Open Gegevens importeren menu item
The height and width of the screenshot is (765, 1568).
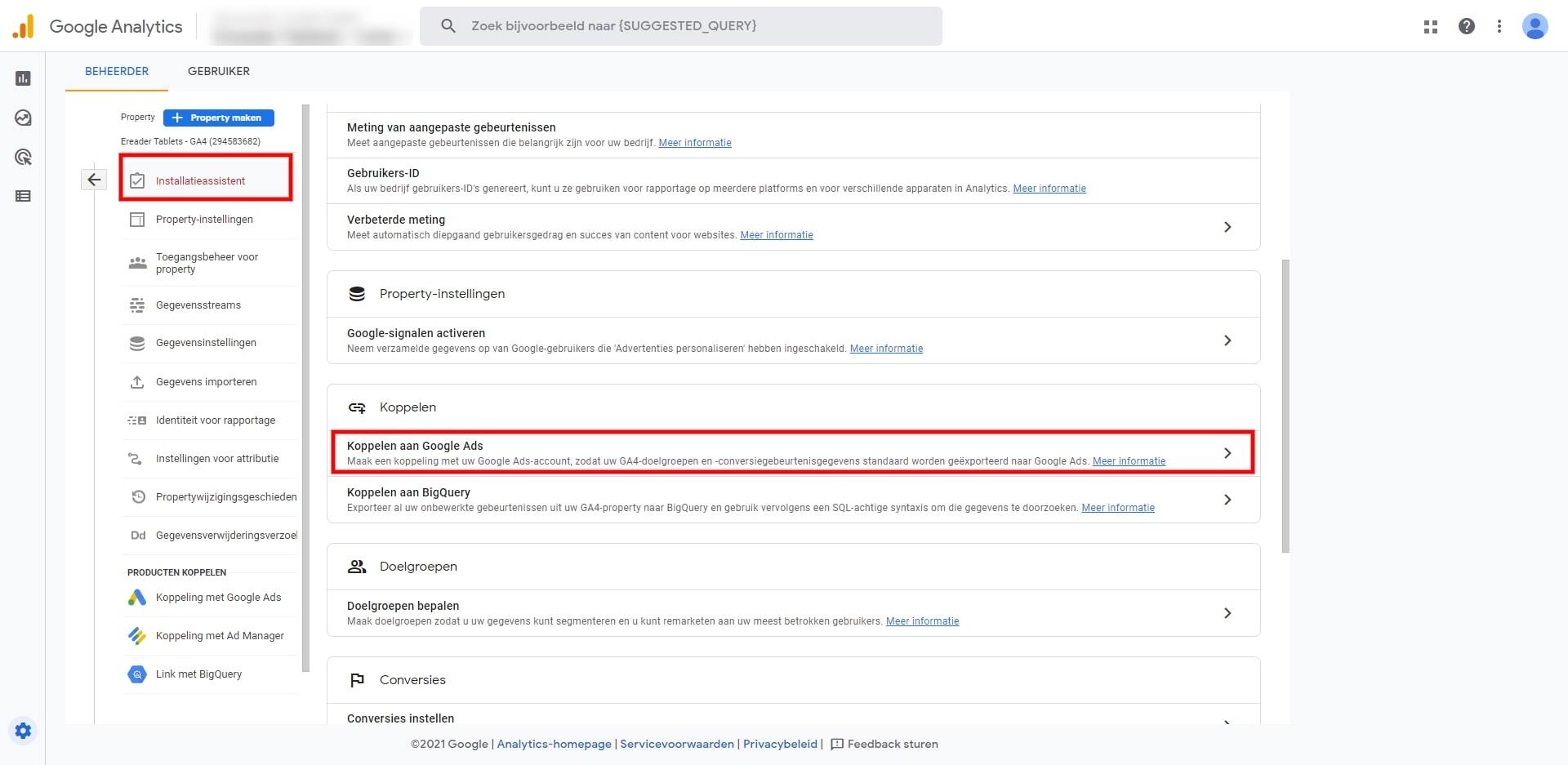tap(210, 382)
